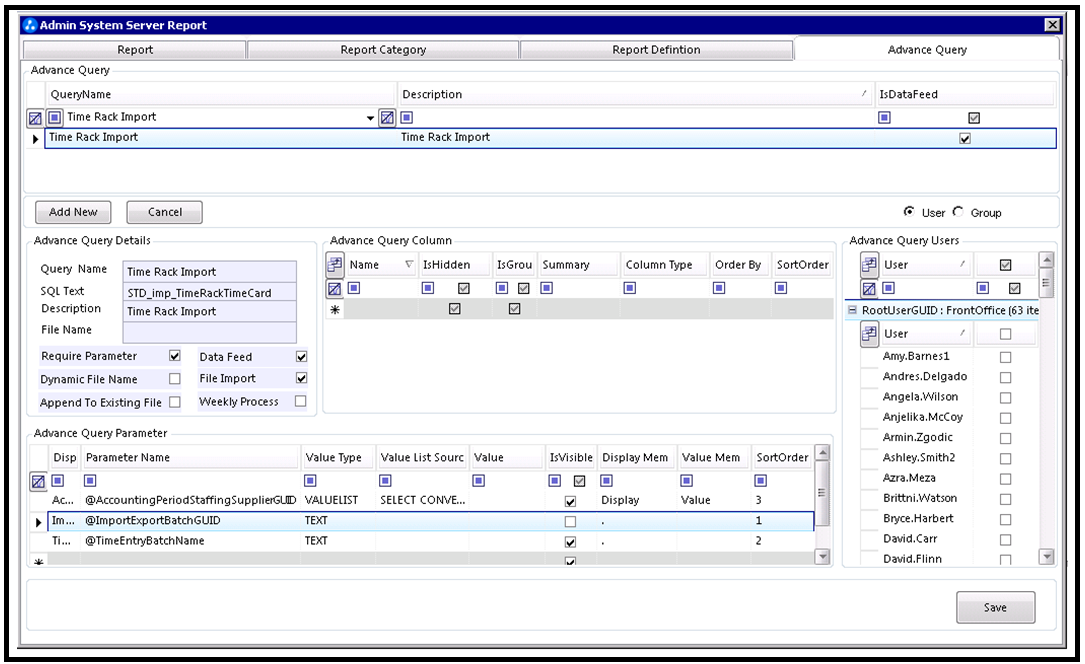The image size is (1085, 664).
Task: Toggle the Require Parameter checkbox
Action: tap(174, 356)
